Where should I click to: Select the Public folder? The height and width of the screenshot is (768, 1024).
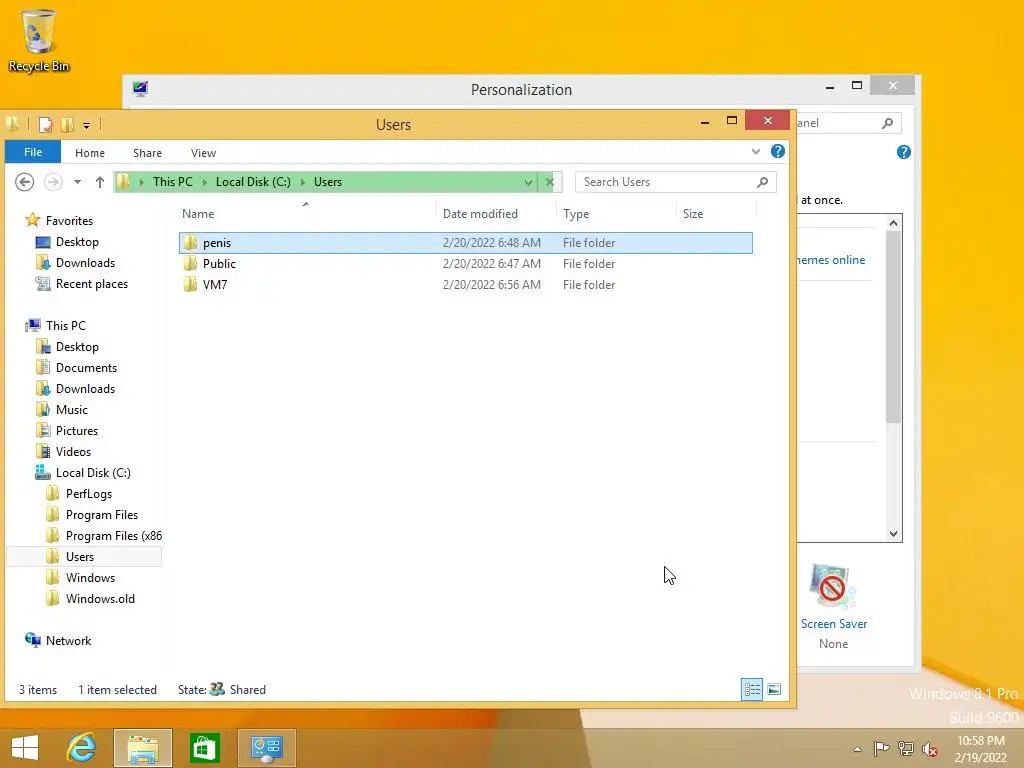pos(465,264)
